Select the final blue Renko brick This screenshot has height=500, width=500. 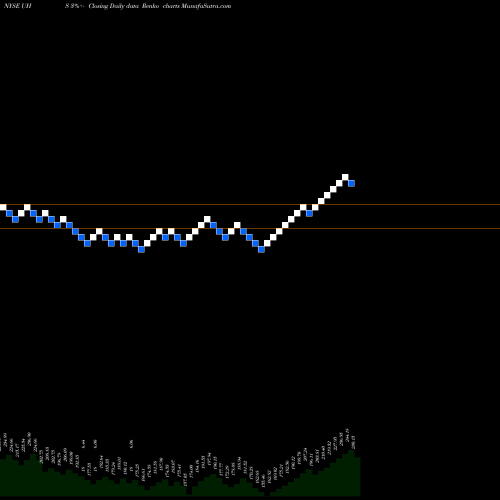pos(351,183)
